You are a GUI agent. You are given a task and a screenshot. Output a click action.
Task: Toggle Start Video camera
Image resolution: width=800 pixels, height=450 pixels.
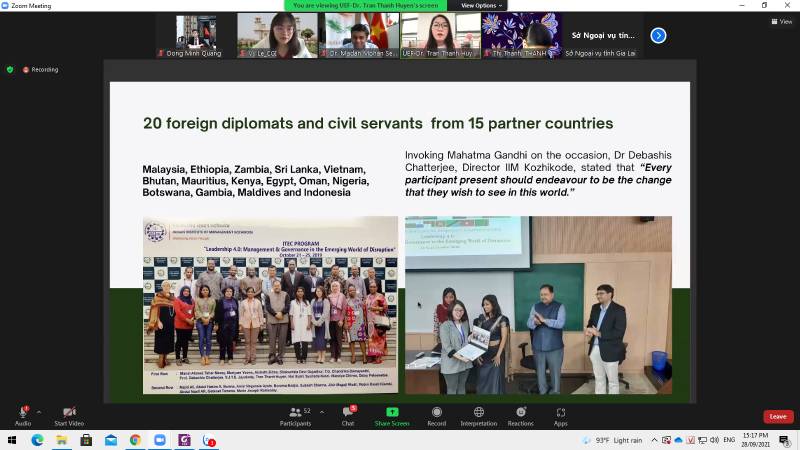68,414
